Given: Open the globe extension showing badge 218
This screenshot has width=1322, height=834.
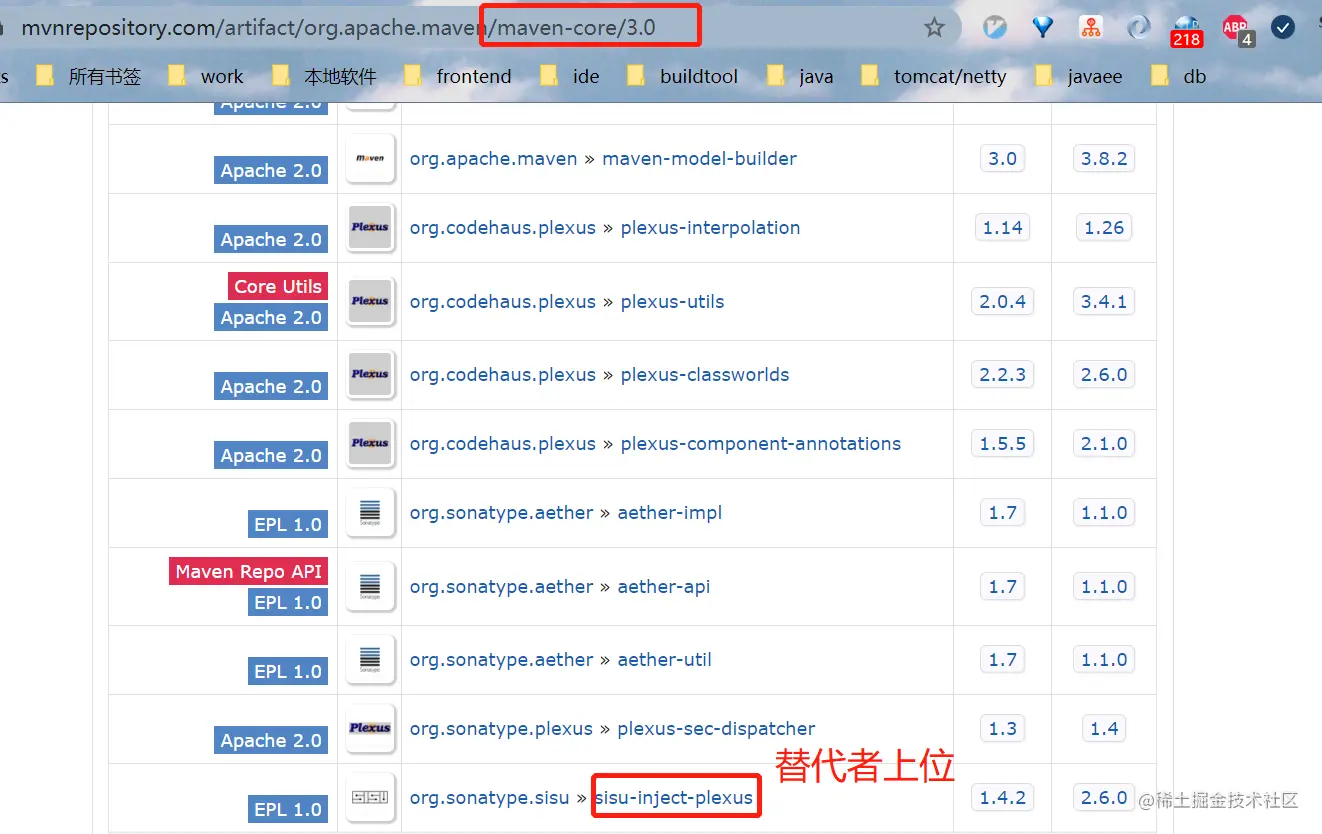Looking at the screenshot, I should coord(1187,30).
